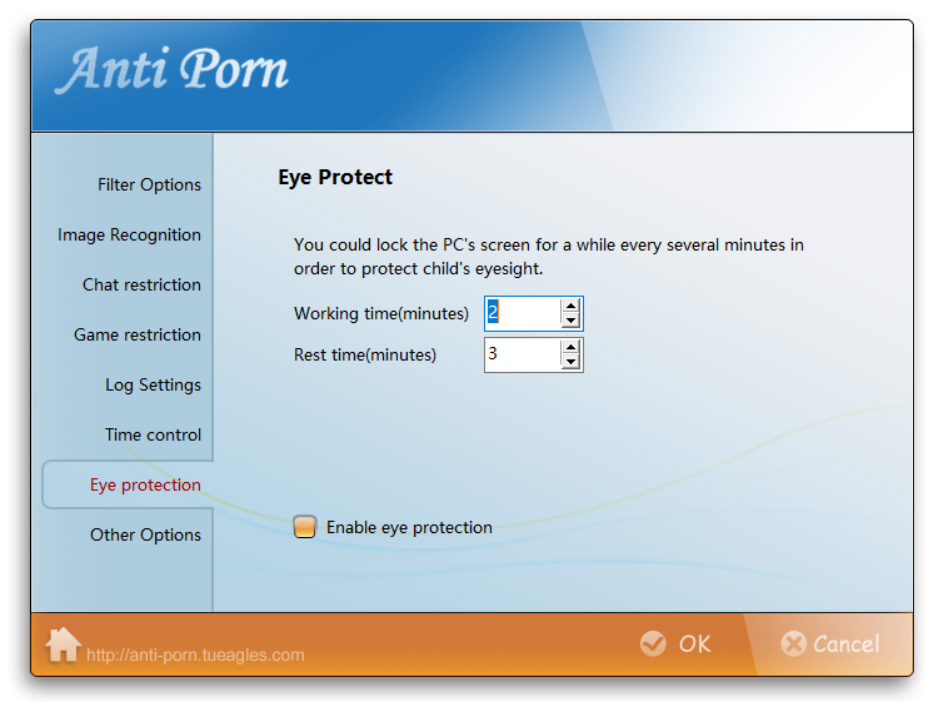Click the Rest time input field
This screenshot has width=939, height=710.
(x=521, y=354)
